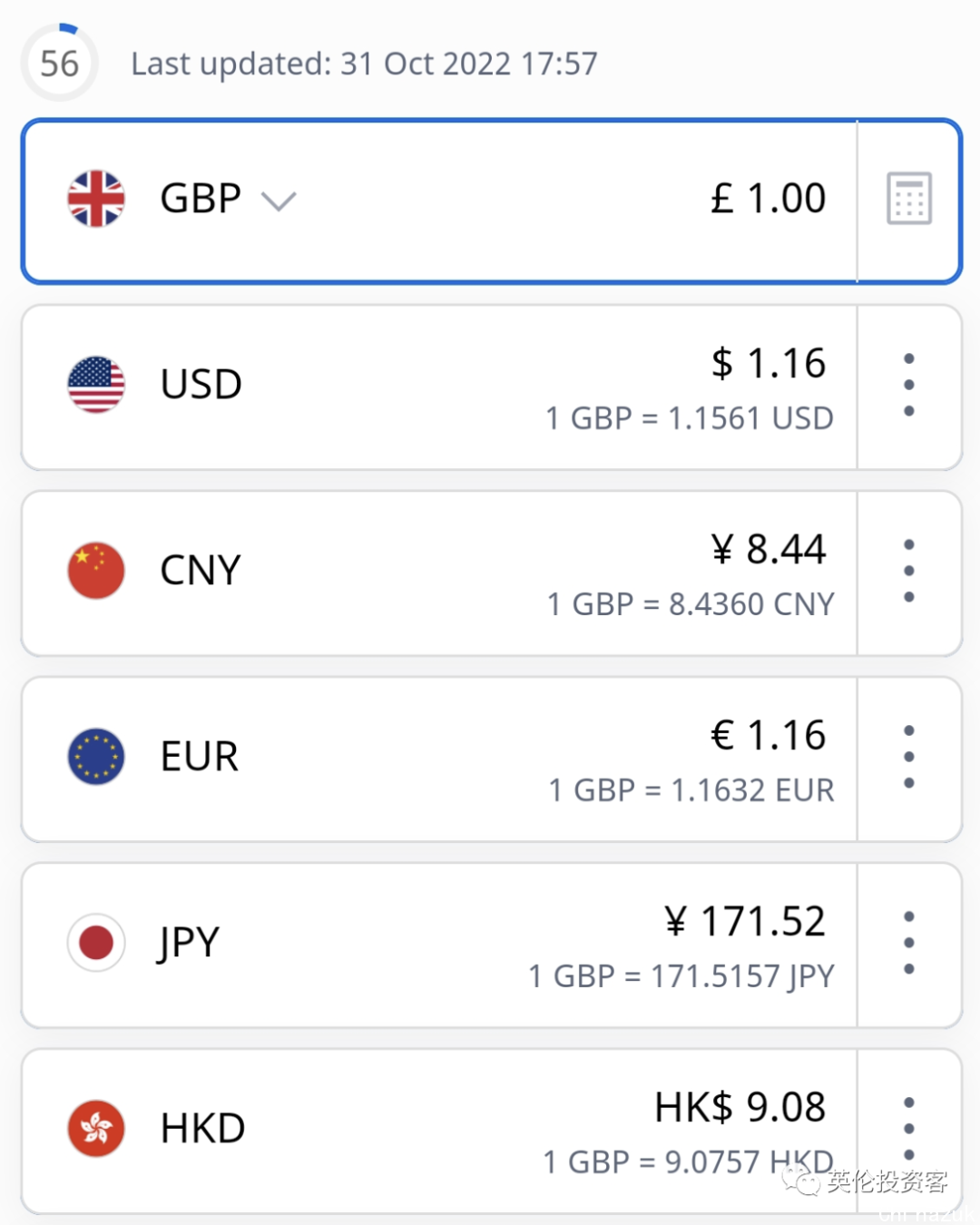Click the China flag icon
The height and width of the screenshot is (1225, 980).
96,571
